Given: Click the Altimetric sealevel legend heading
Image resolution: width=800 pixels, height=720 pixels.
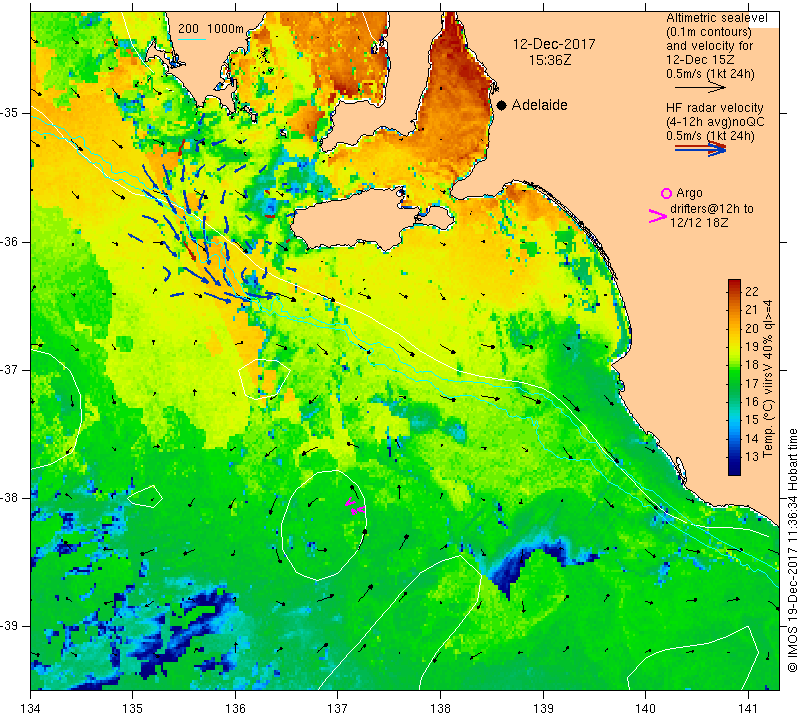Looking at the screenshot, I should coord(716,18).
